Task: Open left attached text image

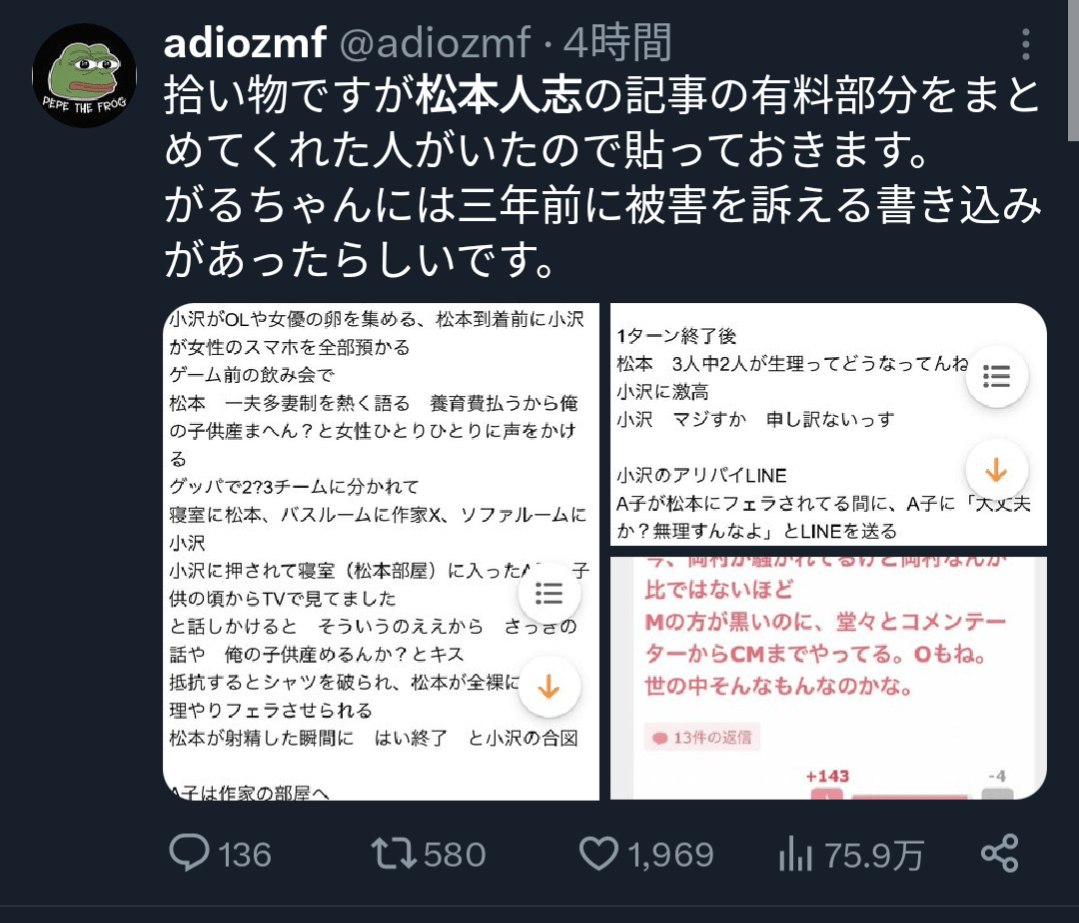Action: click(381, 551)
